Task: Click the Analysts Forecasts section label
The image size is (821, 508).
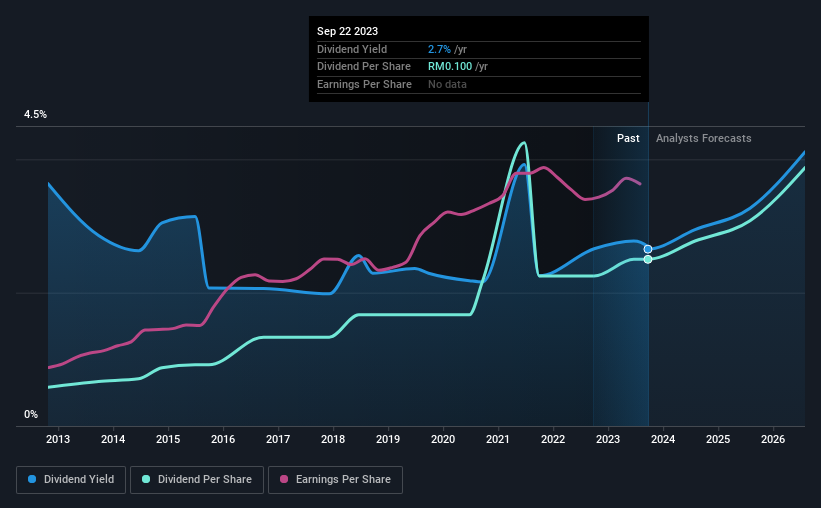Action: 703,138
